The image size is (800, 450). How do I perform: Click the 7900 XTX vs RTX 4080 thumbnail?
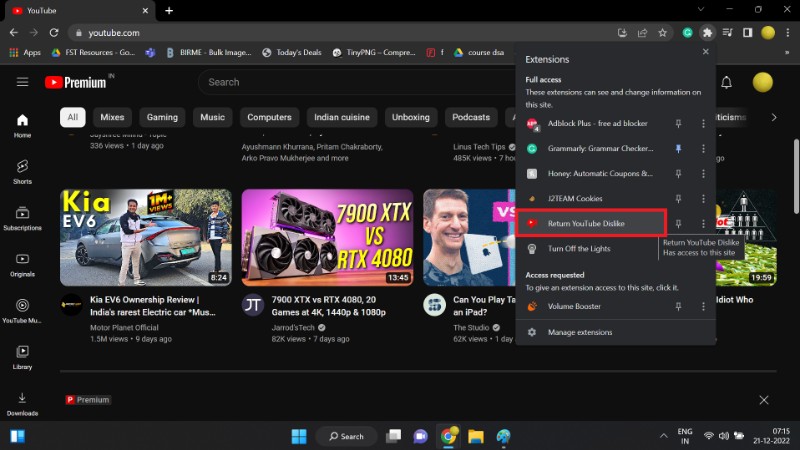click(x=327, y=238)
